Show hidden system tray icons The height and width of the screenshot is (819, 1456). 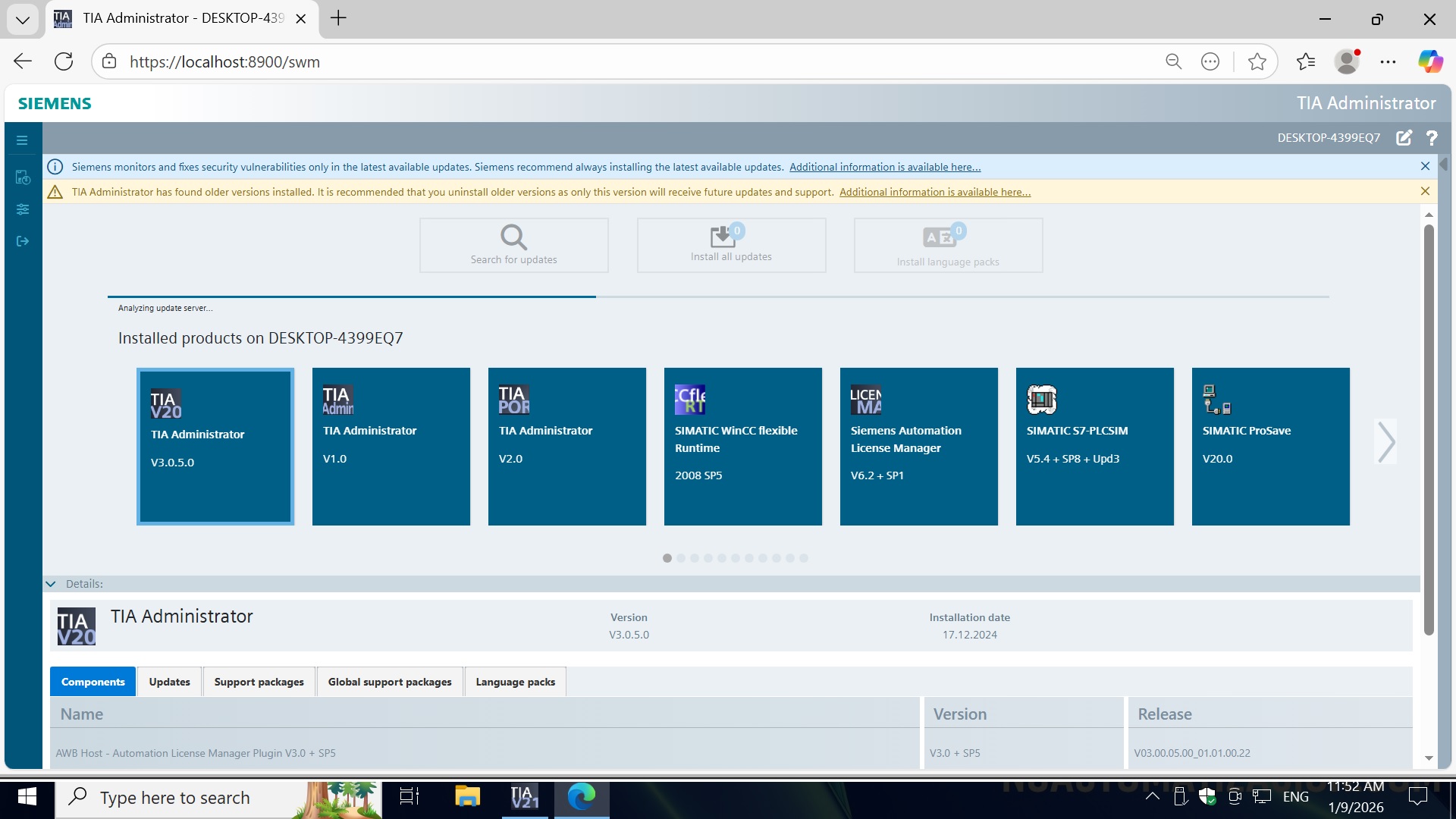(x=1152, y=796)
